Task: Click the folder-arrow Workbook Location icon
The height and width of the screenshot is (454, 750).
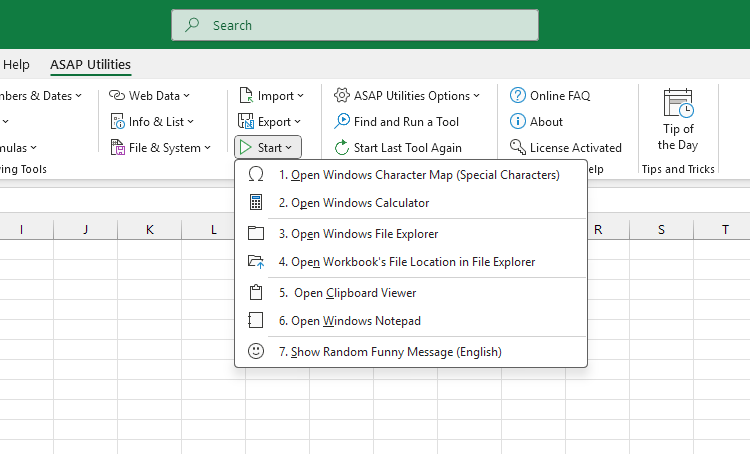Action: point(256,261)
